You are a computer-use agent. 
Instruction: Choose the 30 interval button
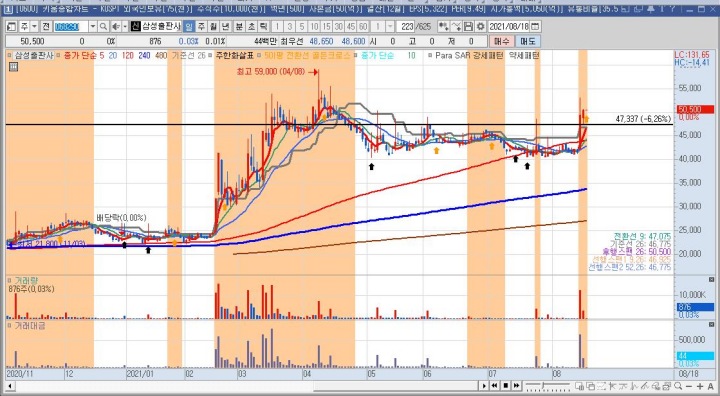(339, 27)
